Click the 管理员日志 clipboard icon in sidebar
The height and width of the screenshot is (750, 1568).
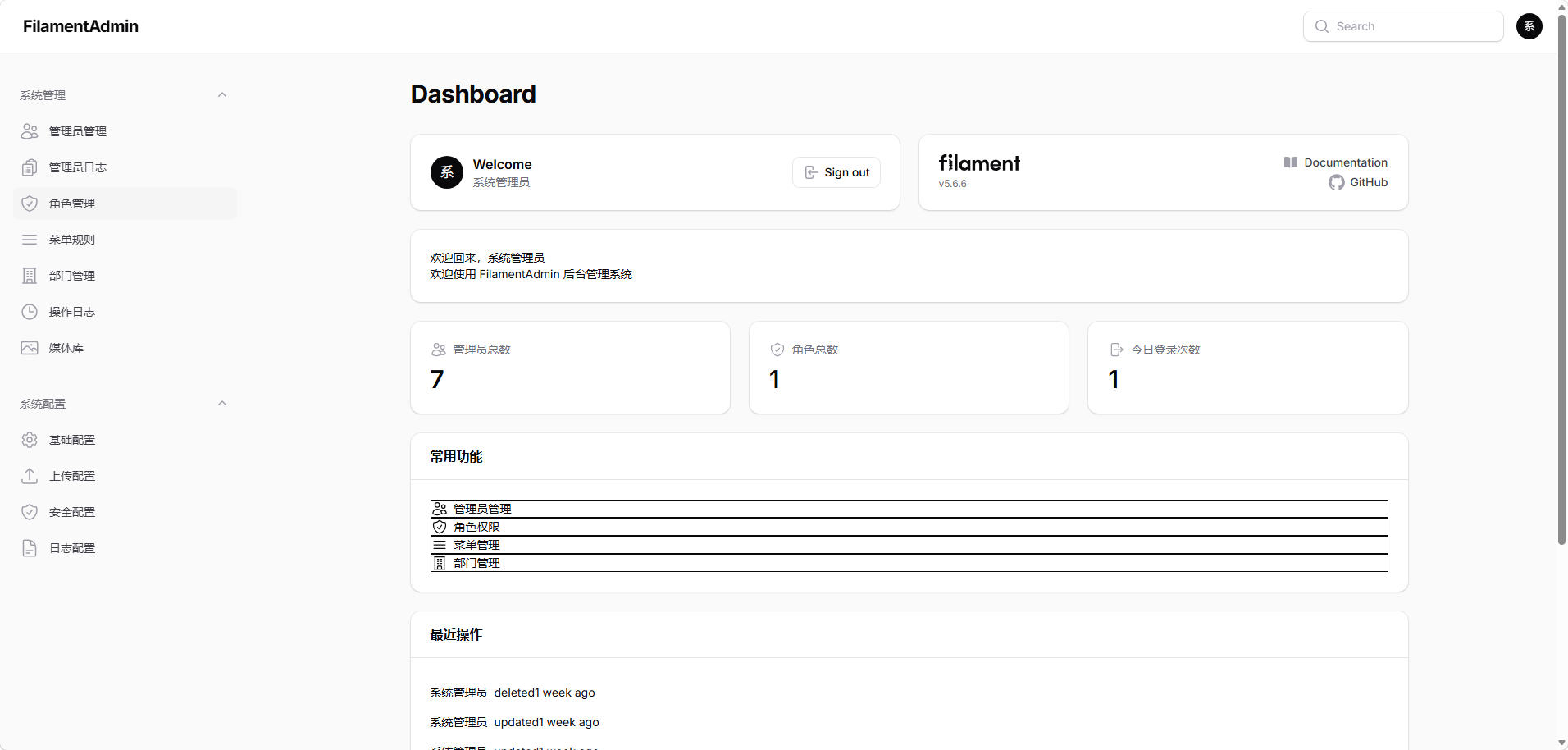click(30, 167)
